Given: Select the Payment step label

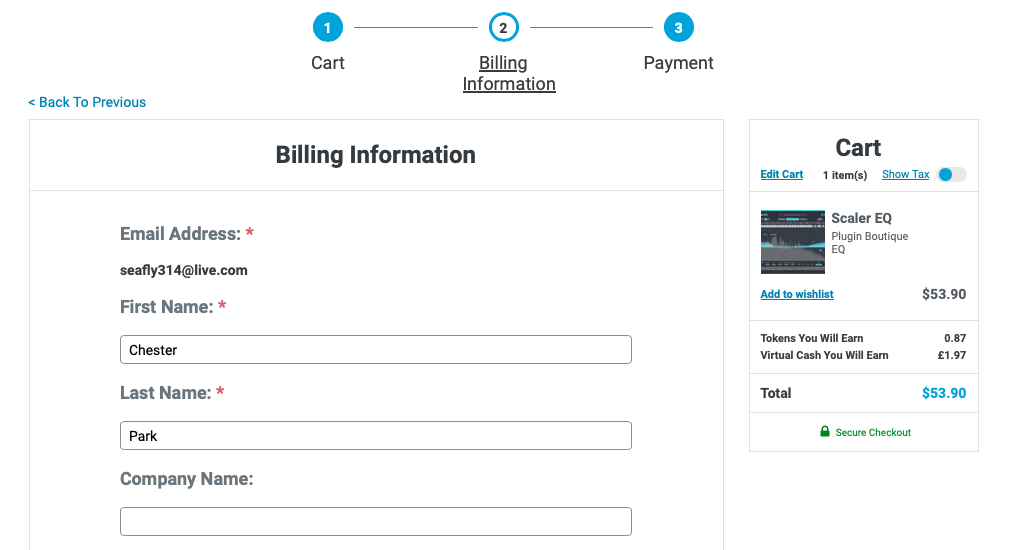Looking at the screenshot, I should [x=678, y=63].
